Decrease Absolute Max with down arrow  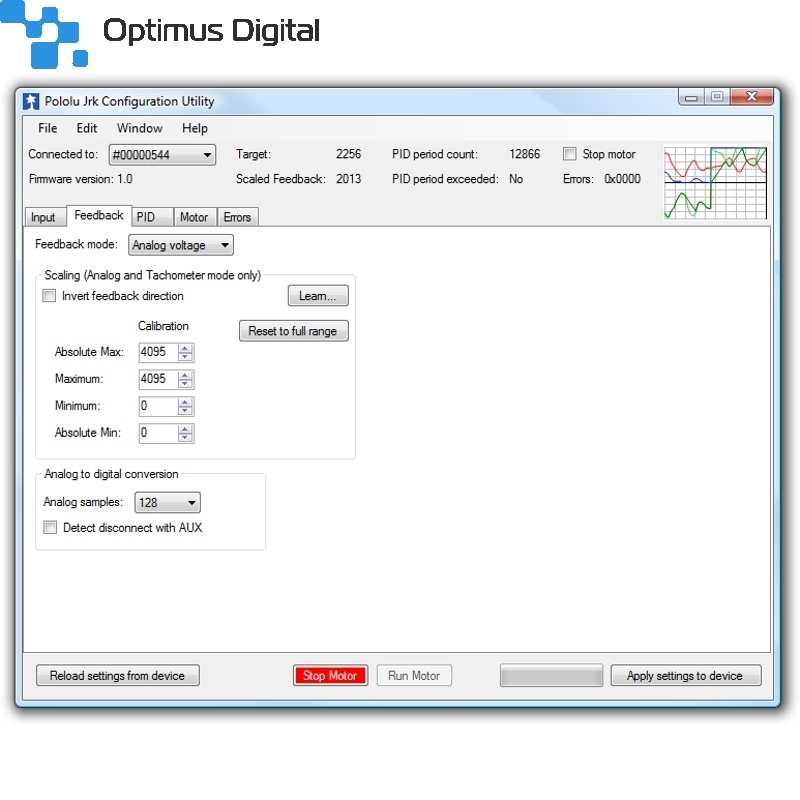pos(185,356)
